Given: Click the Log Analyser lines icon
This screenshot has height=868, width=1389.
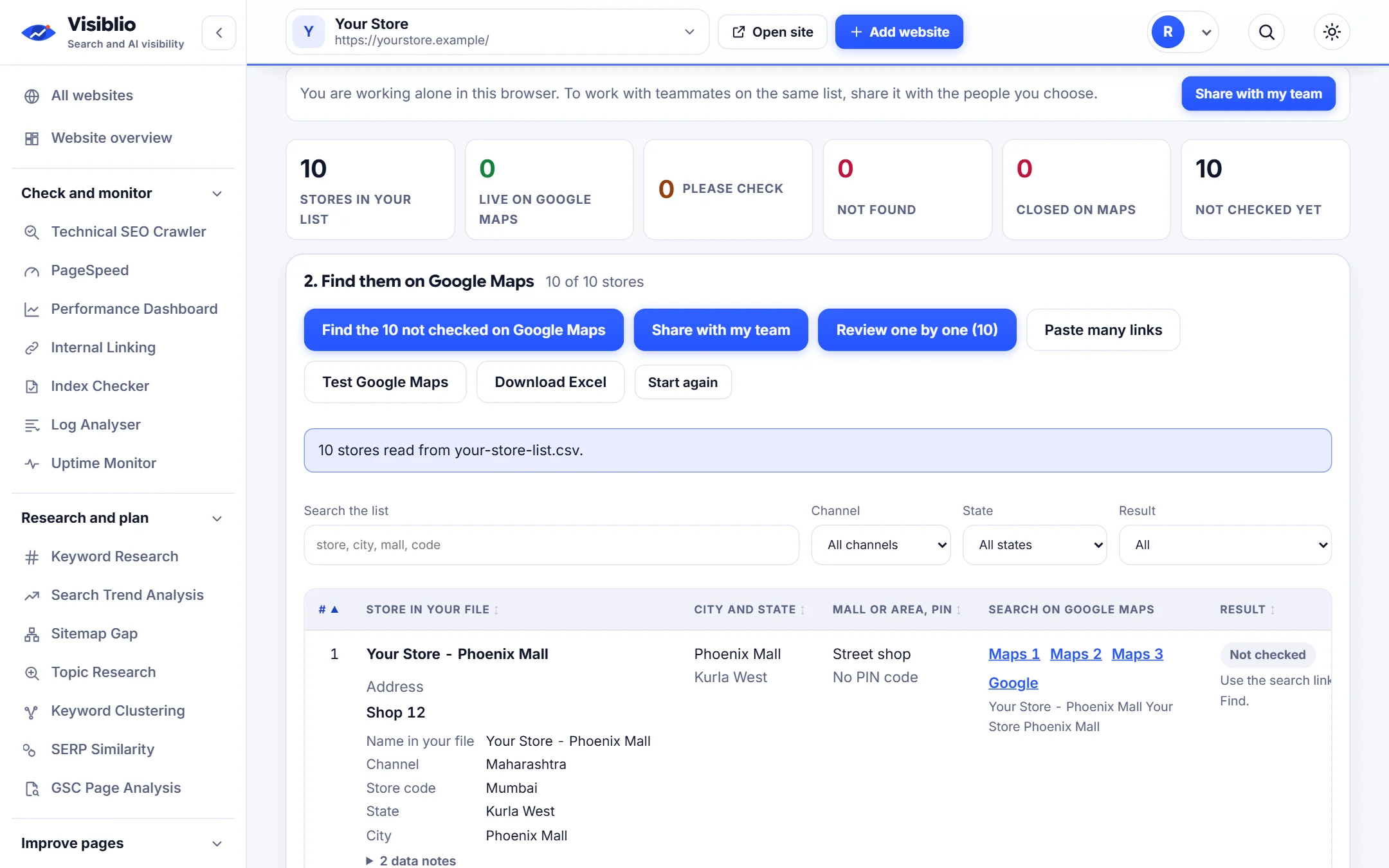Looking at the screenshot, I should 32,425.
